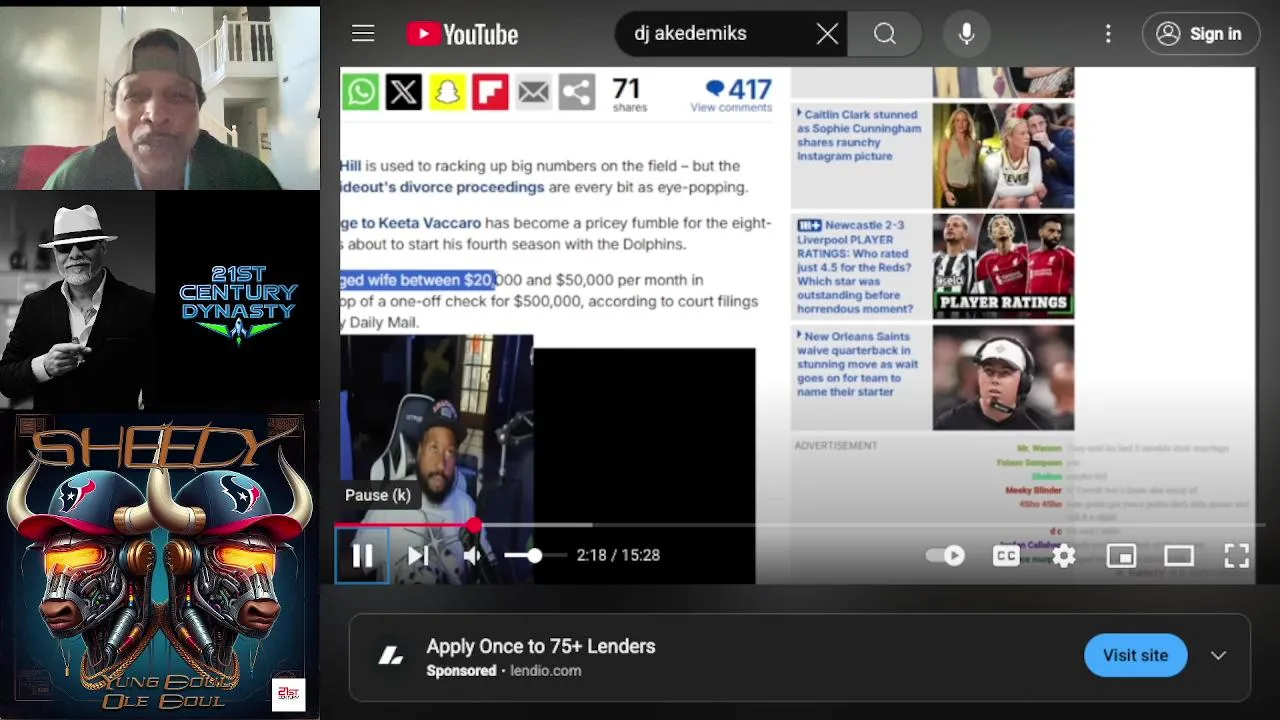Click the 2:18 / 15:28 time display

pos(618,555)
